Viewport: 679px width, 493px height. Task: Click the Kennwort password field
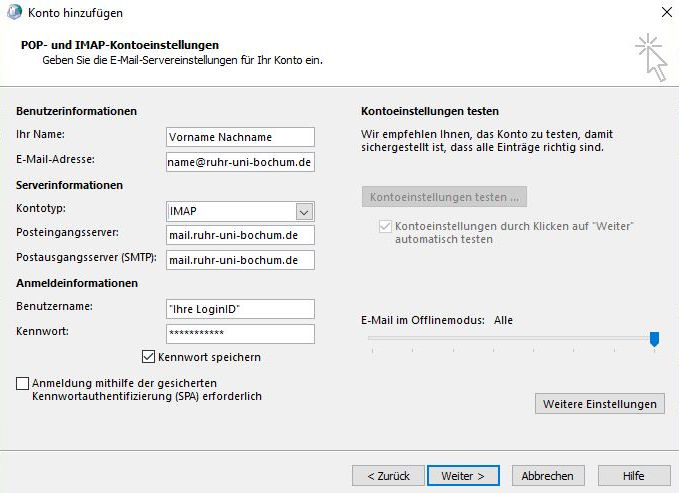click(240, 333)
